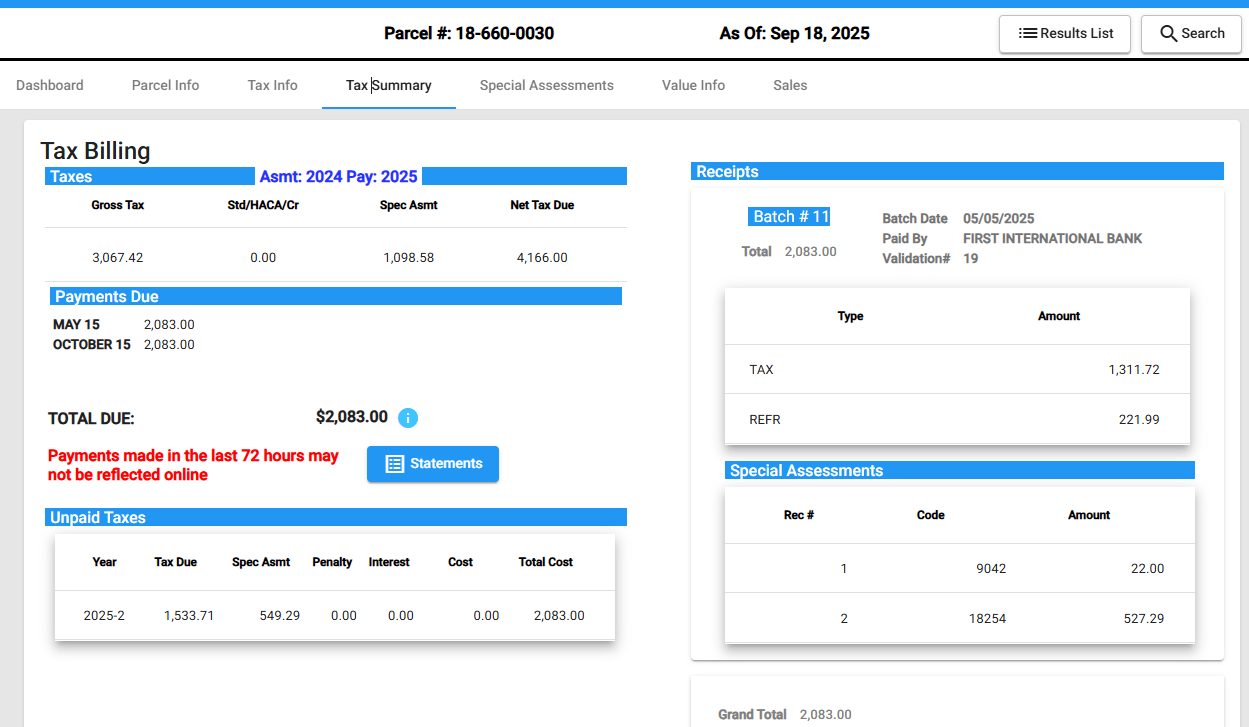1249x727 pixels.
Task: Click the Net Tax Due column header
Action: [542, 205]
